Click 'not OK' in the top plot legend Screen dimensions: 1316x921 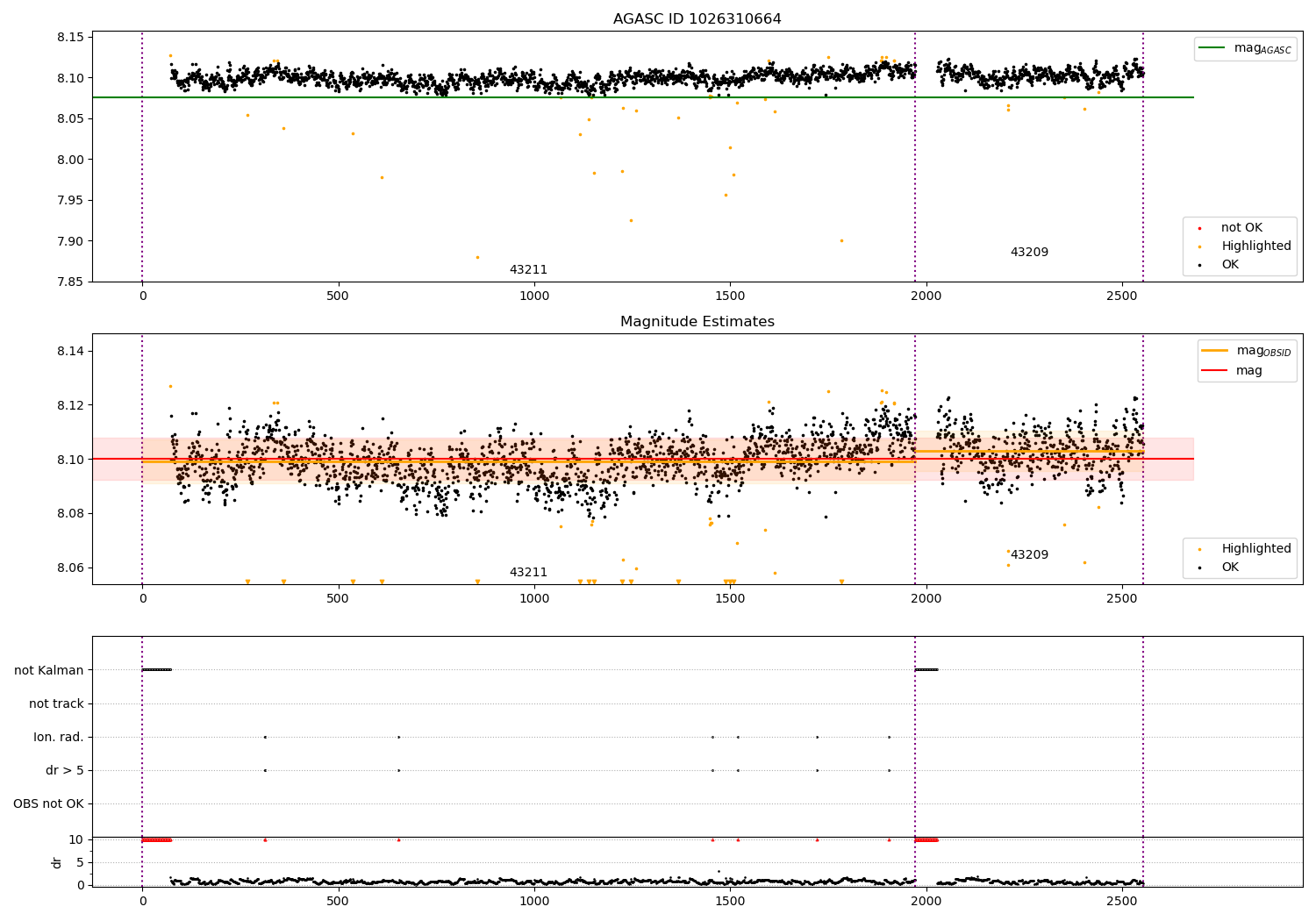tap(1241, 228)
